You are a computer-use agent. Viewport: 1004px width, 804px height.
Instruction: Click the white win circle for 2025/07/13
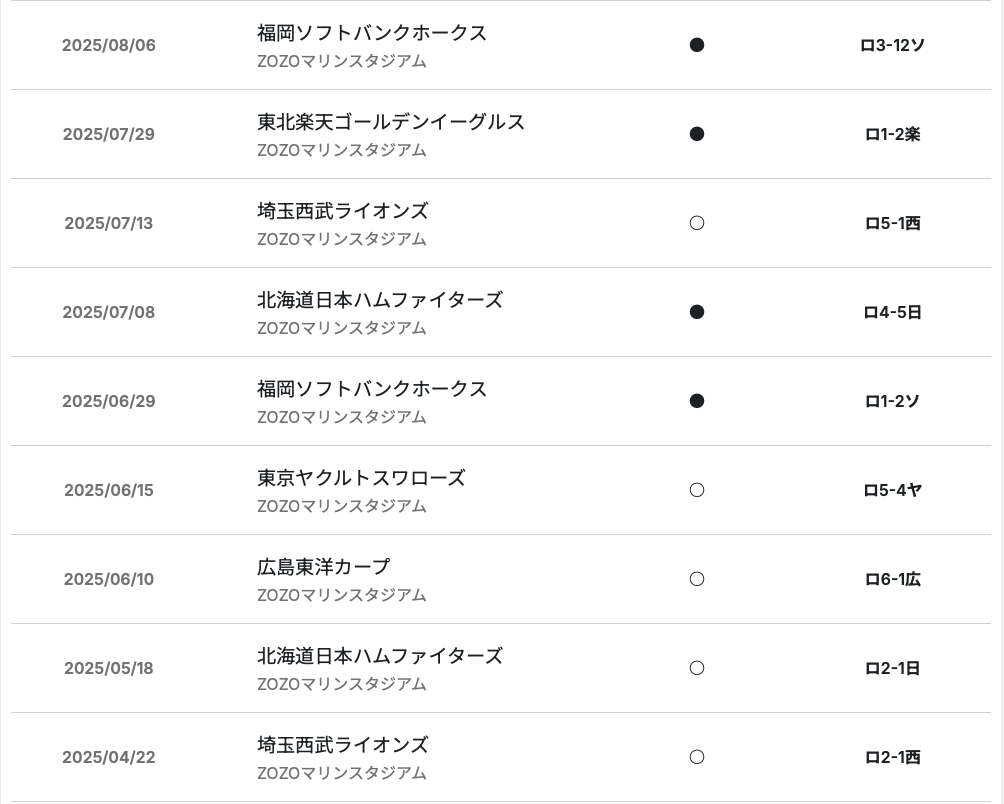[697, 223]
